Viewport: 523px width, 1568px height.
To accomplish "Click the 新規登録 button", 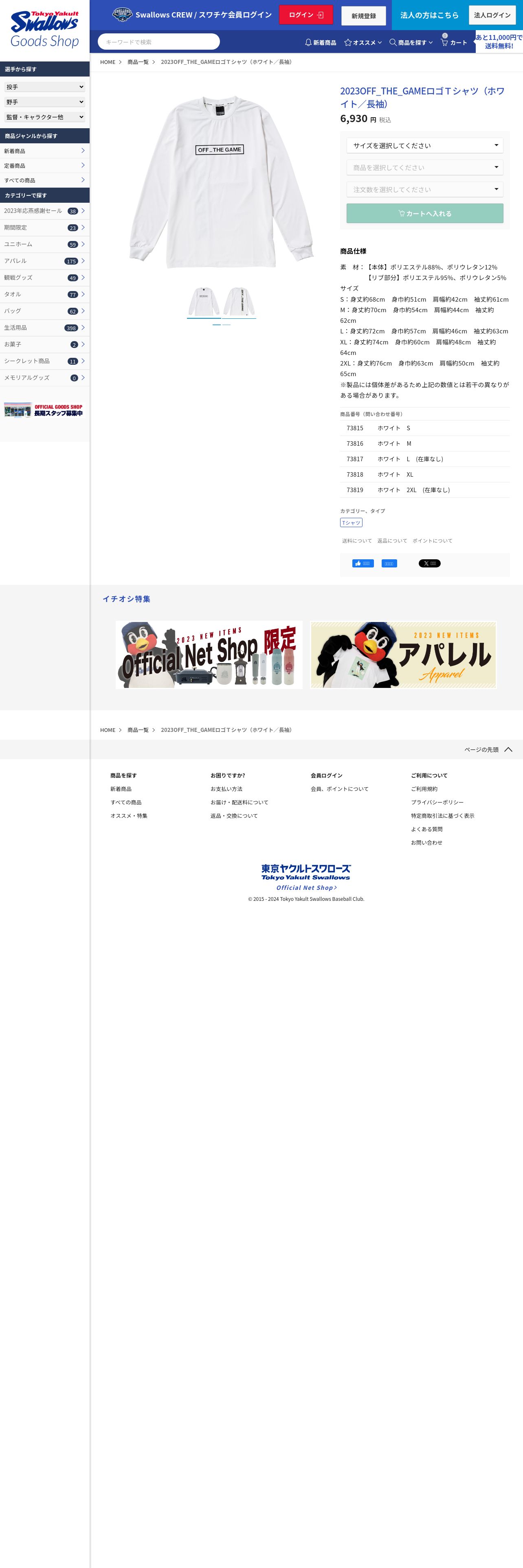I will 363,16.
